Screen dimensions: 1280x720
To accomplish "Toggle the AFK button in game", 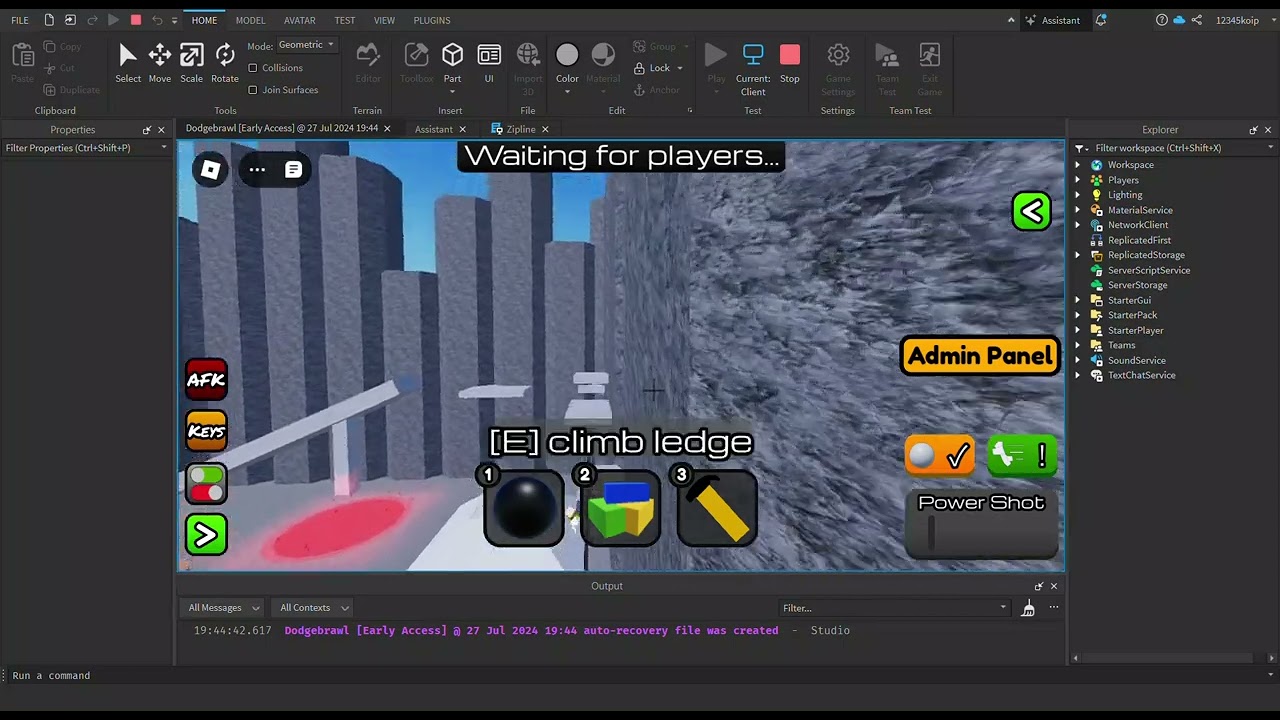I will [206, 380].
